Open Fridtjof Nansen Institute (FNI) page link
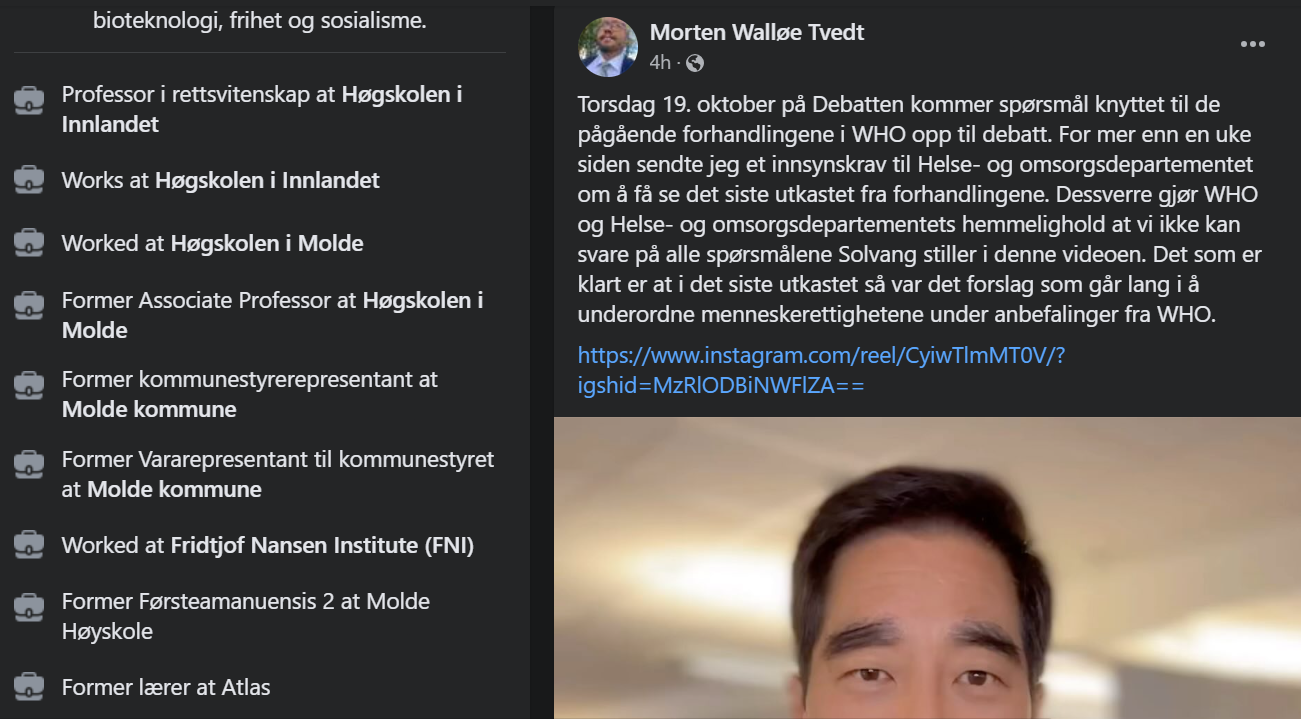This screenshot has height=719, width=1301. tap(322, 545)
